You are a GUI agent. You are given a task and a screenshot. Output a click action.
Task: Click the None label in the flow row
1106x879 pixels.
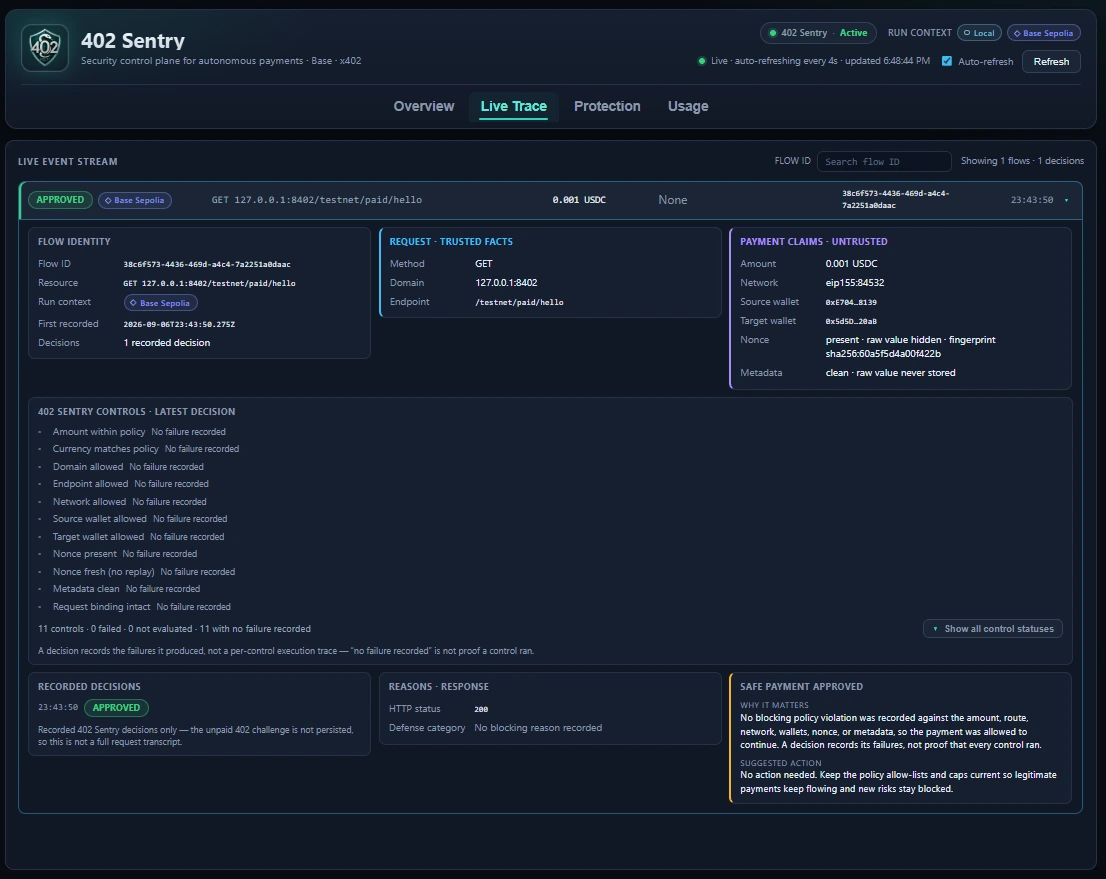[x=672, y=200]
